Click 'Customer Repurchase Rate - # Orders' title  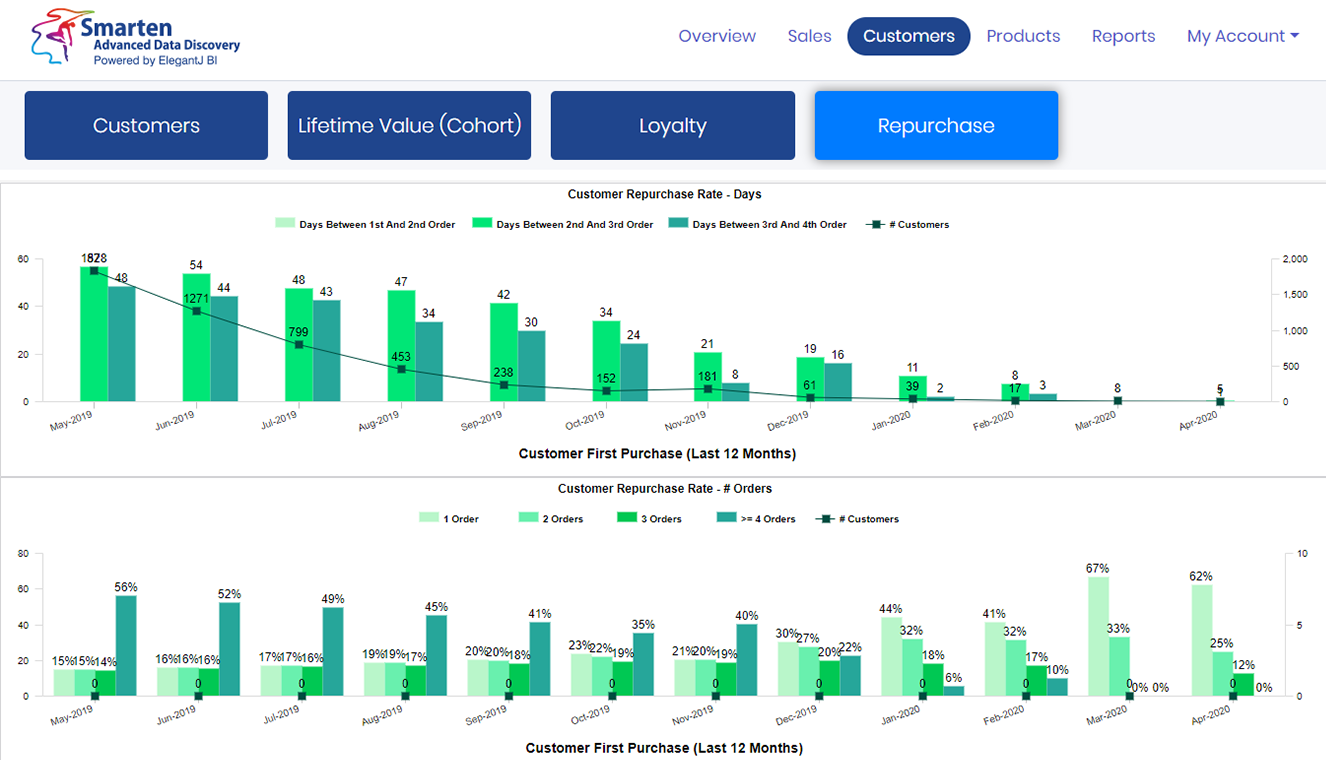tap(664, 489)
